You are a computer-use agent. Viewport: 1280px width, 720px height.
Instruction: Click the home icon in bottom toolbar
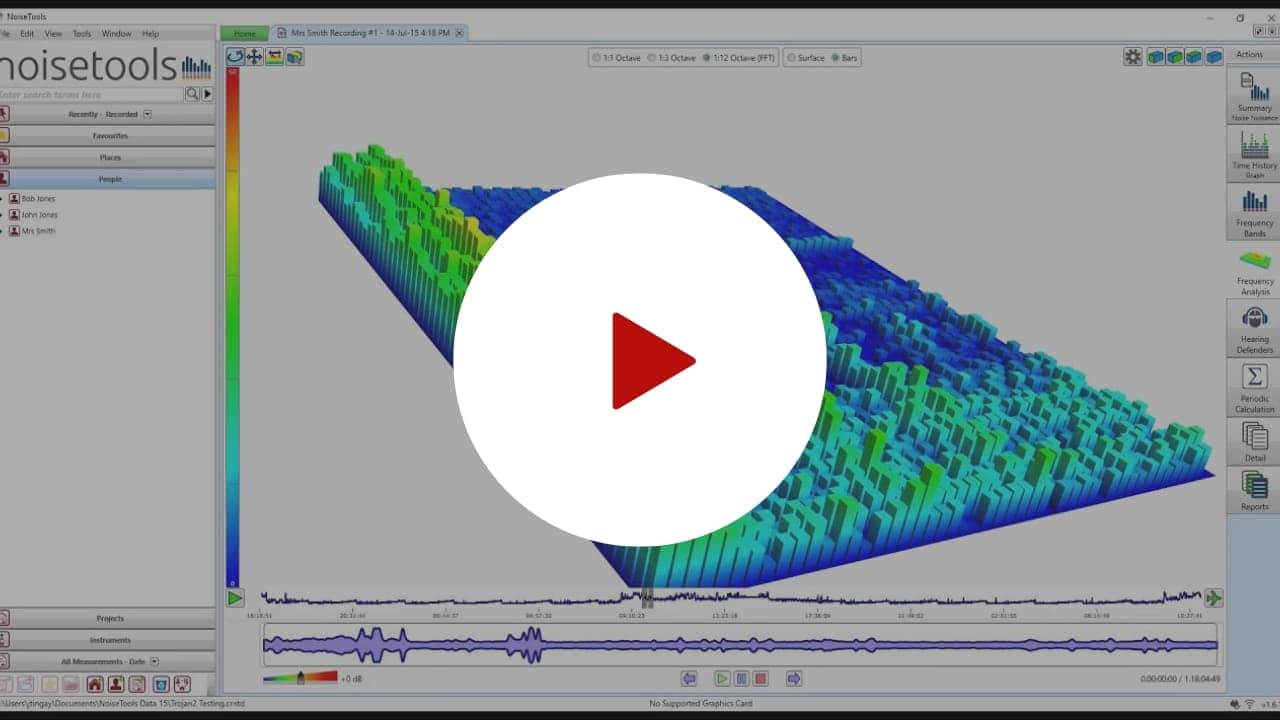point(94,684)
